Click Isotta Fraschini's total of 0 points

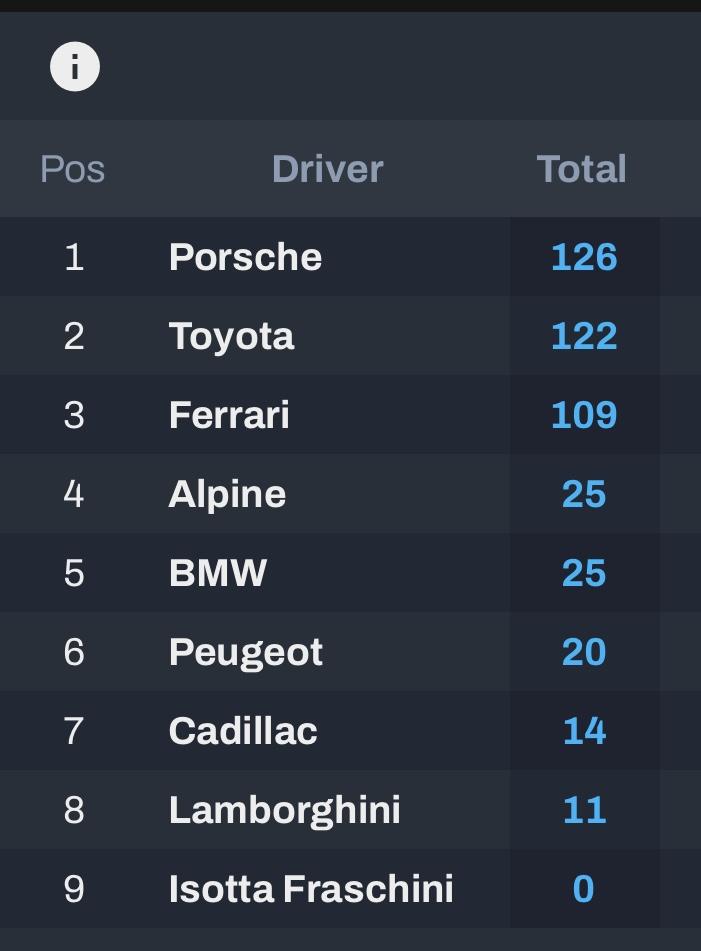(x=583, y=889)
